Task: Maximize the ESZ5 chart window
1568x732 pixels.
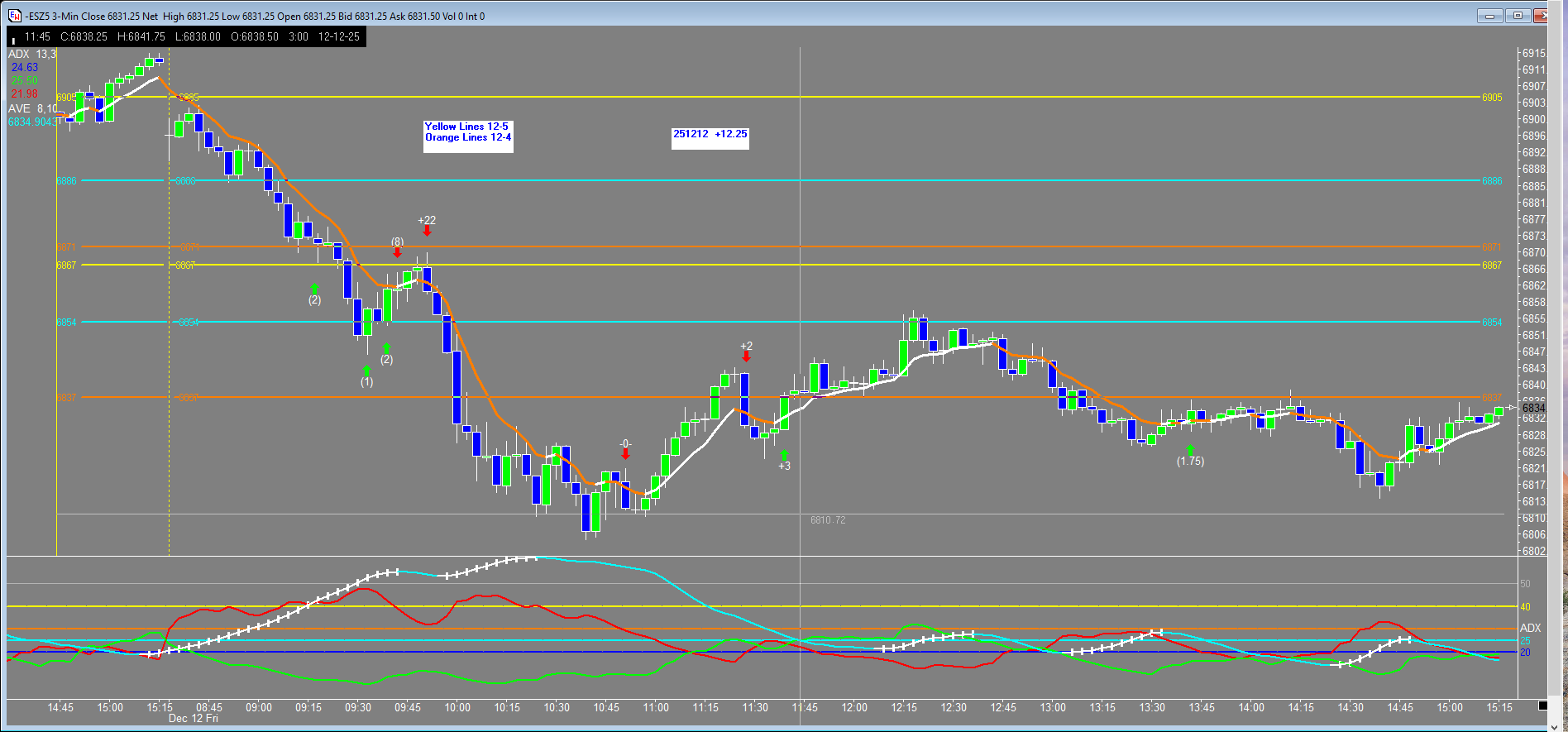Action: click(x=1518, y=16)
